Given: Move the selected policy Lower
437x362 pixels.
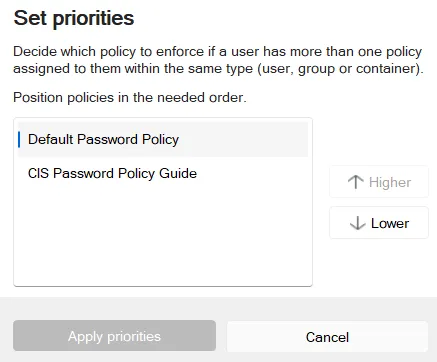Looking at the screenshot, I should click(x=379, y=223).
